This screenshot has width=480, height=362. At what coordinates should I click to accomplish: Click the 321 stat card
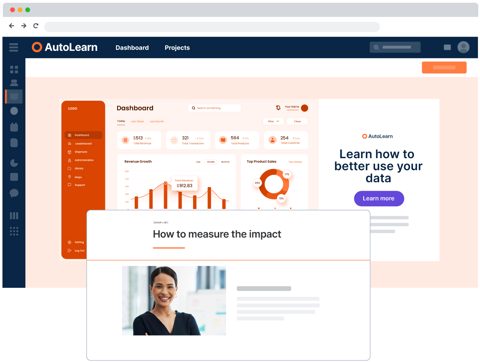point(188,140)
